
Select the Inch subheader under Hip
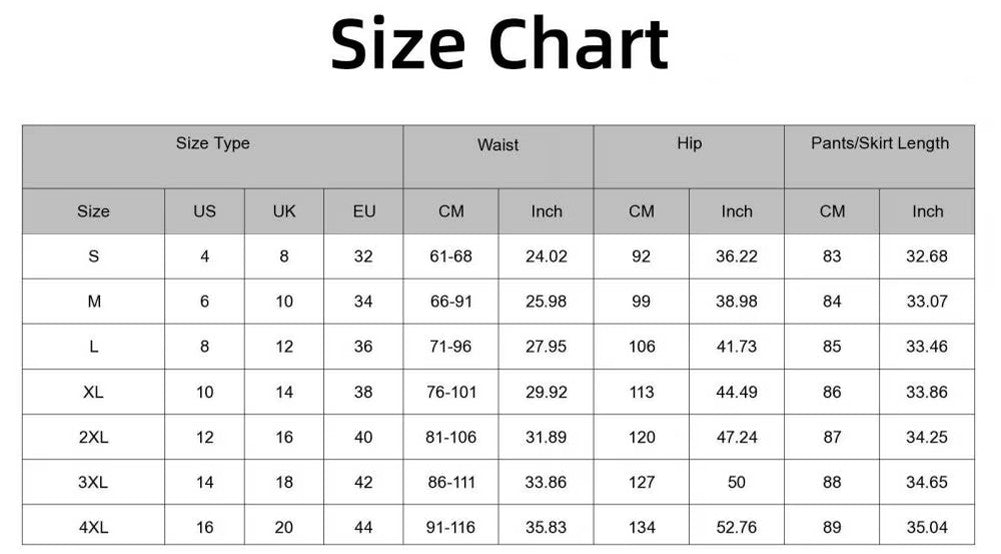(x=737, y=211)
